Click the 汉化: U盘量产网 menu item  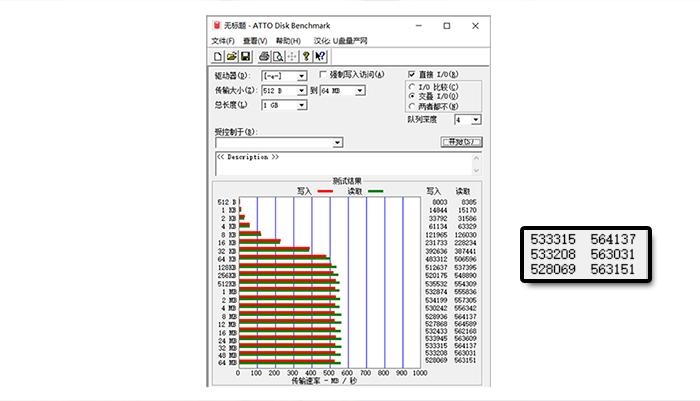[340, 41]
